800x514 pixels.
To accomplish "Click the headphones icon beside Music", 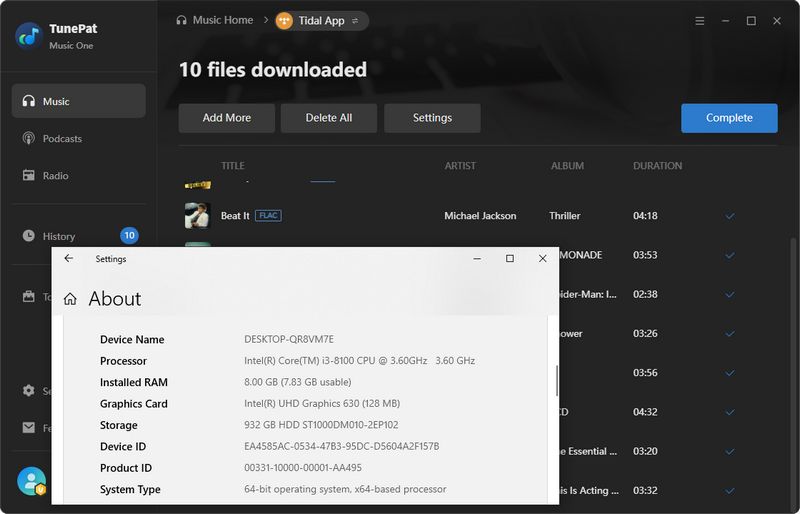I will pyautogui.click(x=29, y=101).
